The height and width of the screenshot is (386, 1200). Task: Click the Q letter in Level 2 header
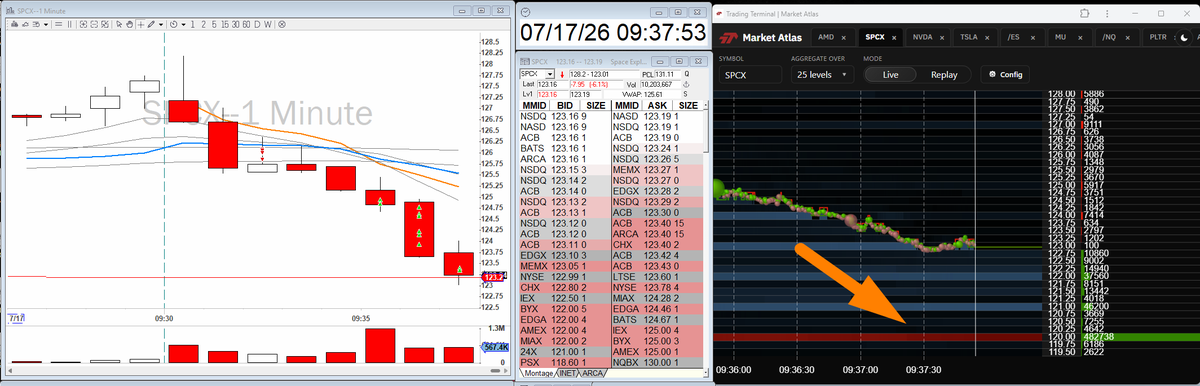coord(686,74)
